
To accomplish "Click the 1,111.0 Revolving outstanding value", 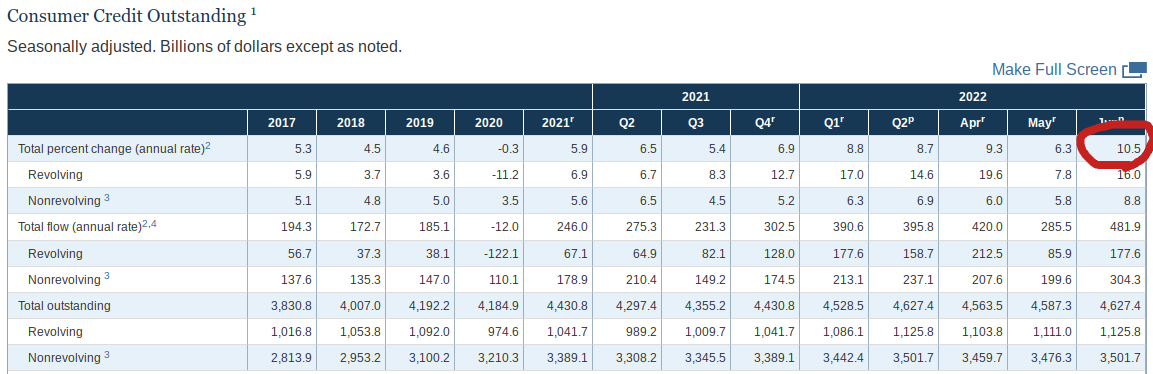I will click(1051, 332).
